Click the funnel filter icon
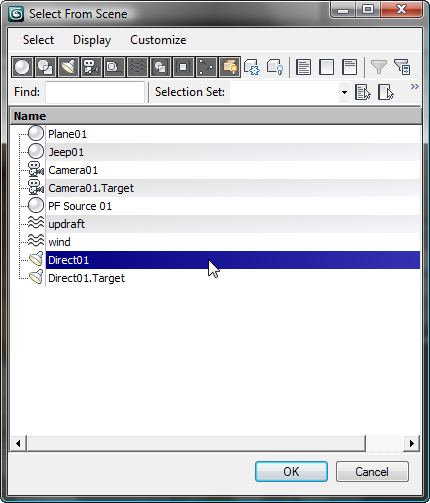 coord(379,67)
